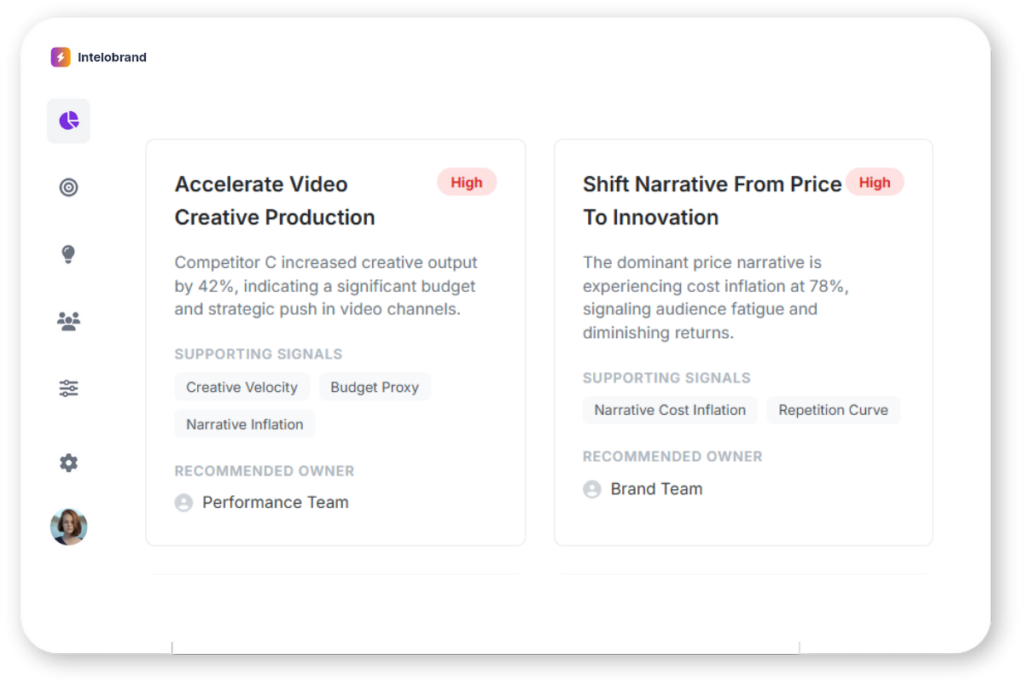
Task: Click the Intelobrand brand name text
Action: 112,57
